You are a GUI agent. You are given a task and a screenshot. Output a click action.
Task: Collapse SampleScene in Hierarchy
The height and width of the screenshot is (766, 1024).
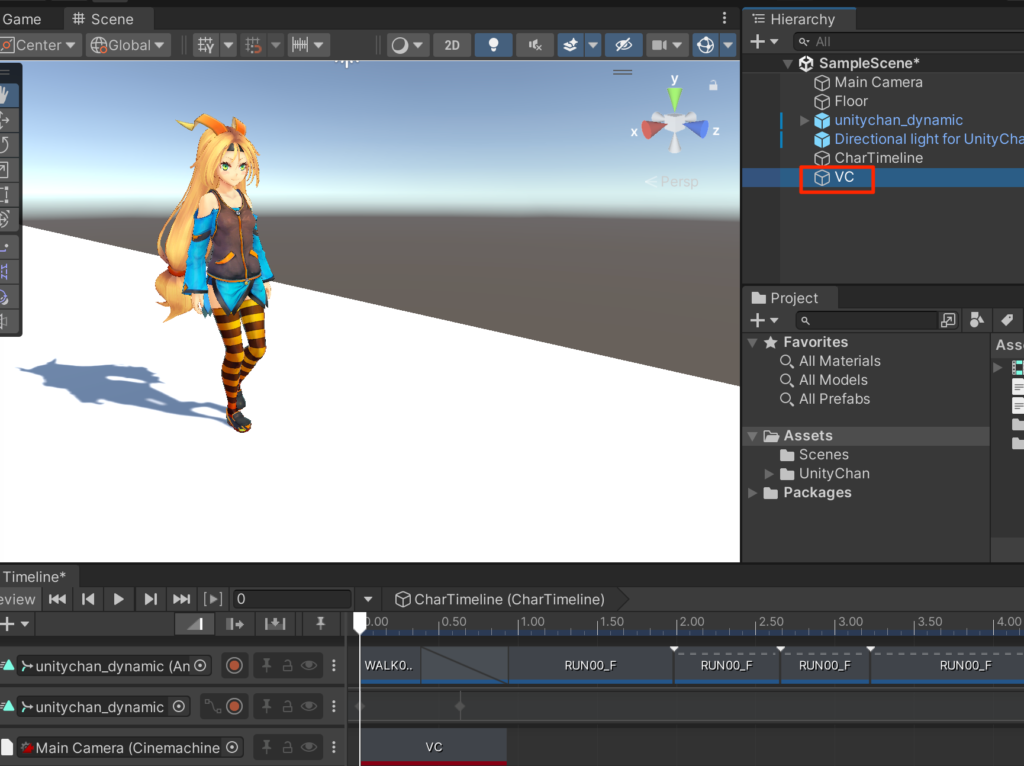(x=788, y=63)
